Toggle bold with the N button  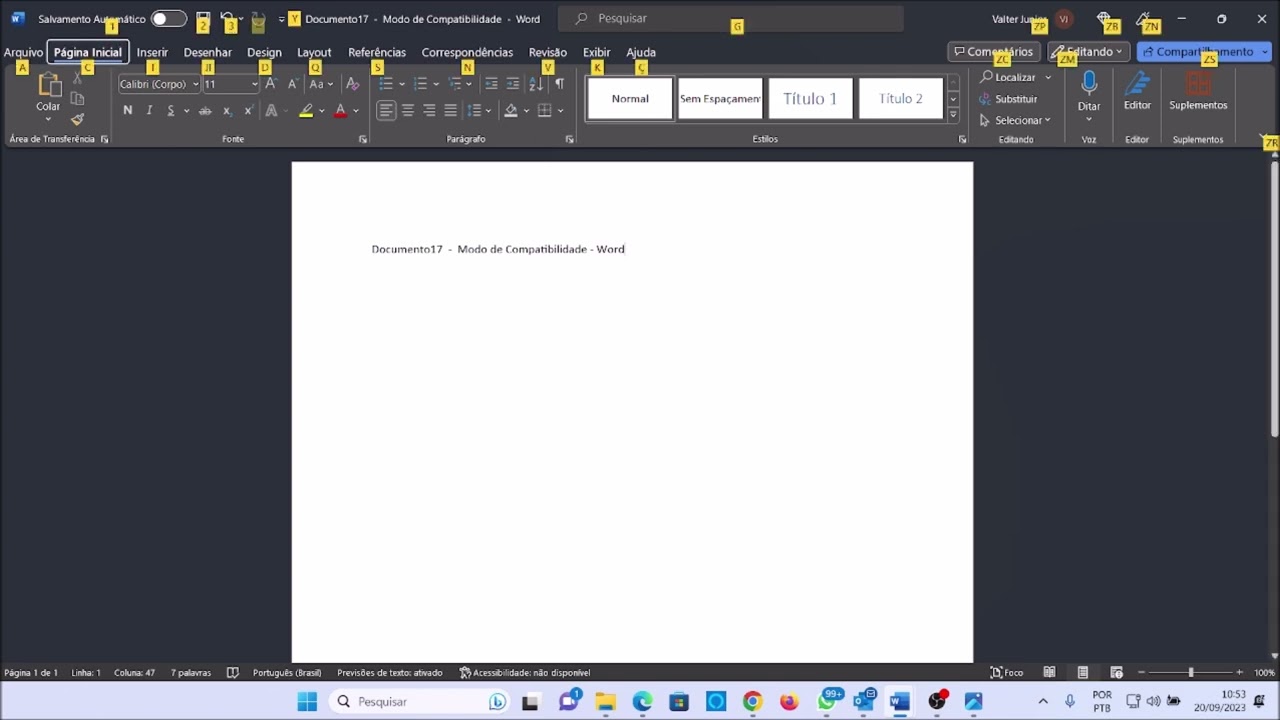pyautogui.click(x=127, y=111)
